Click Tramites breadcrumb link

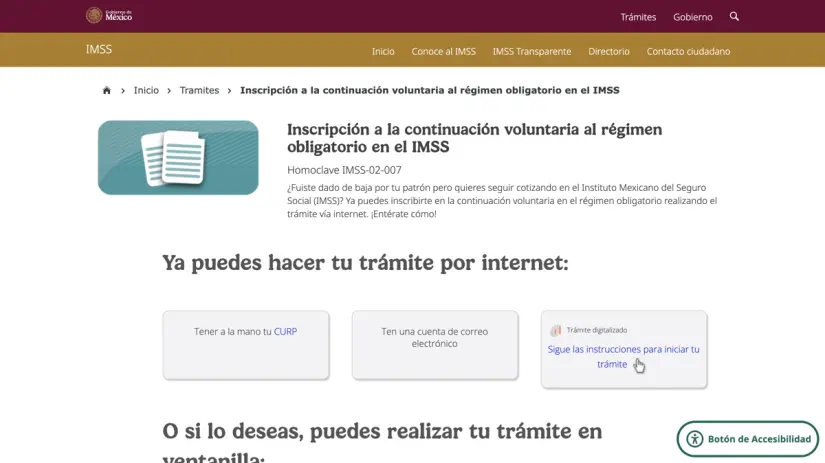click(x=199, y=90)
